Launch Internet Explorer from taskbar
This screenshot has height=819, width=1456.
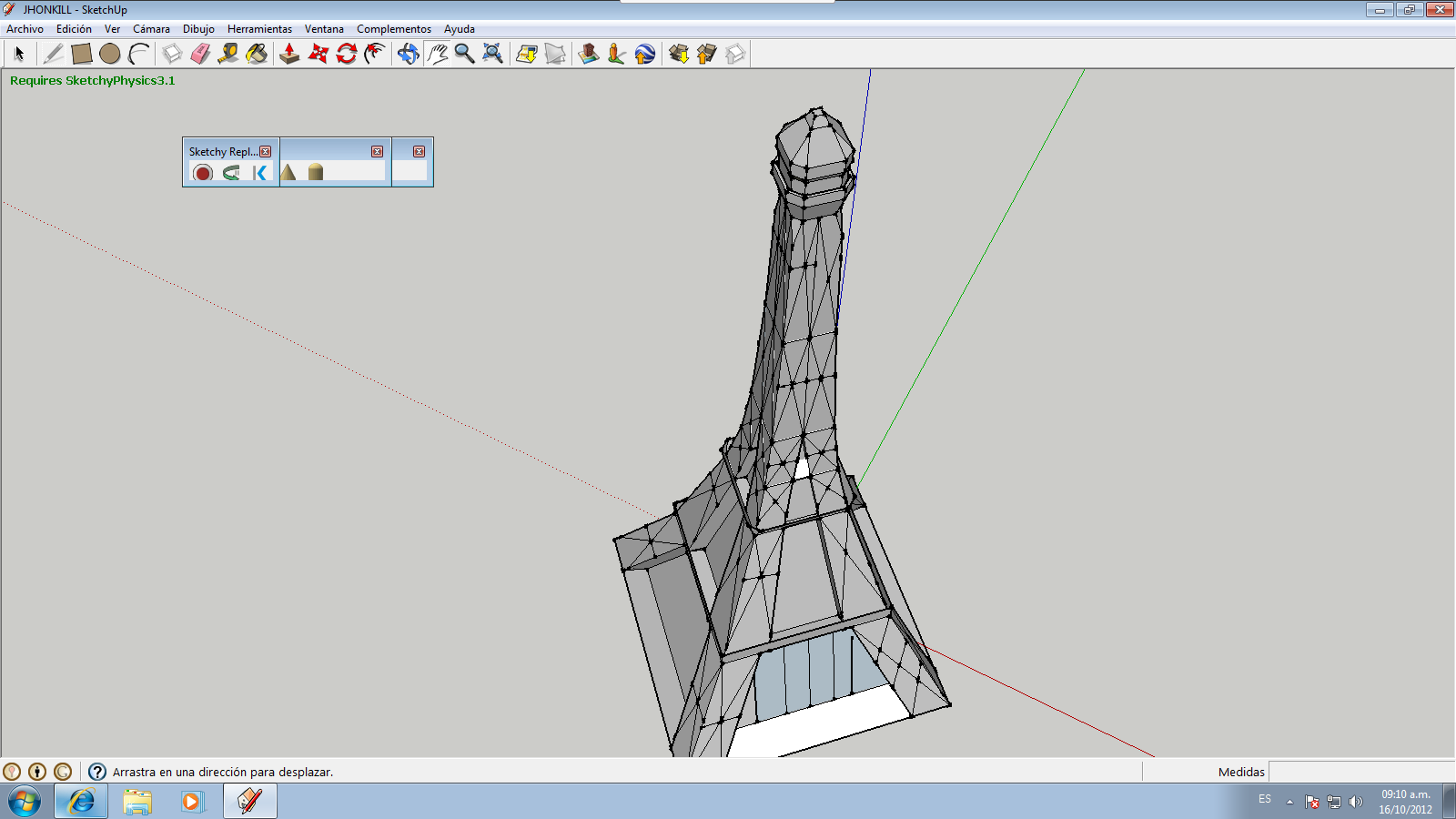(x=81, y=801)
